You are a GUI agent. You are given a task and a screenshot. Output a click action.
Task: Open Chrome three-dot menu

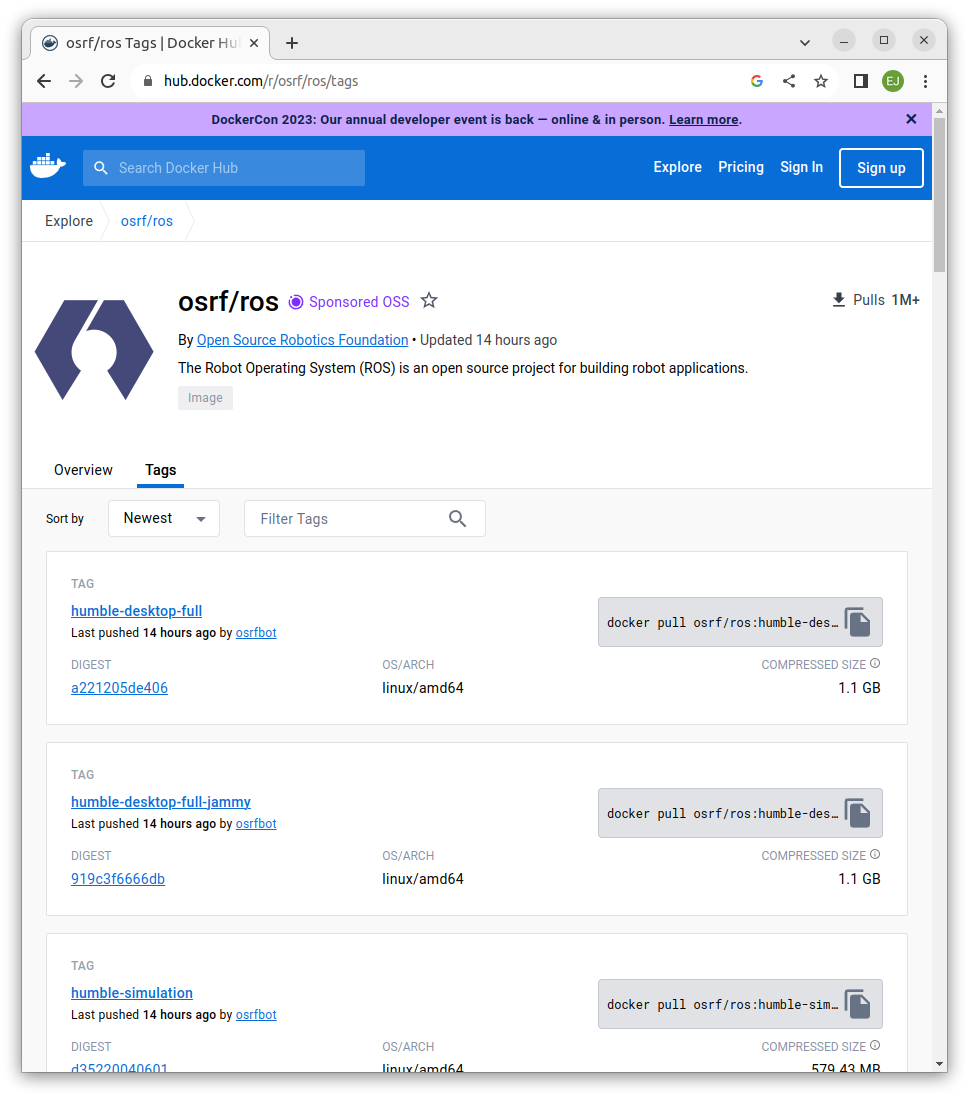click(x=925, y=81)
